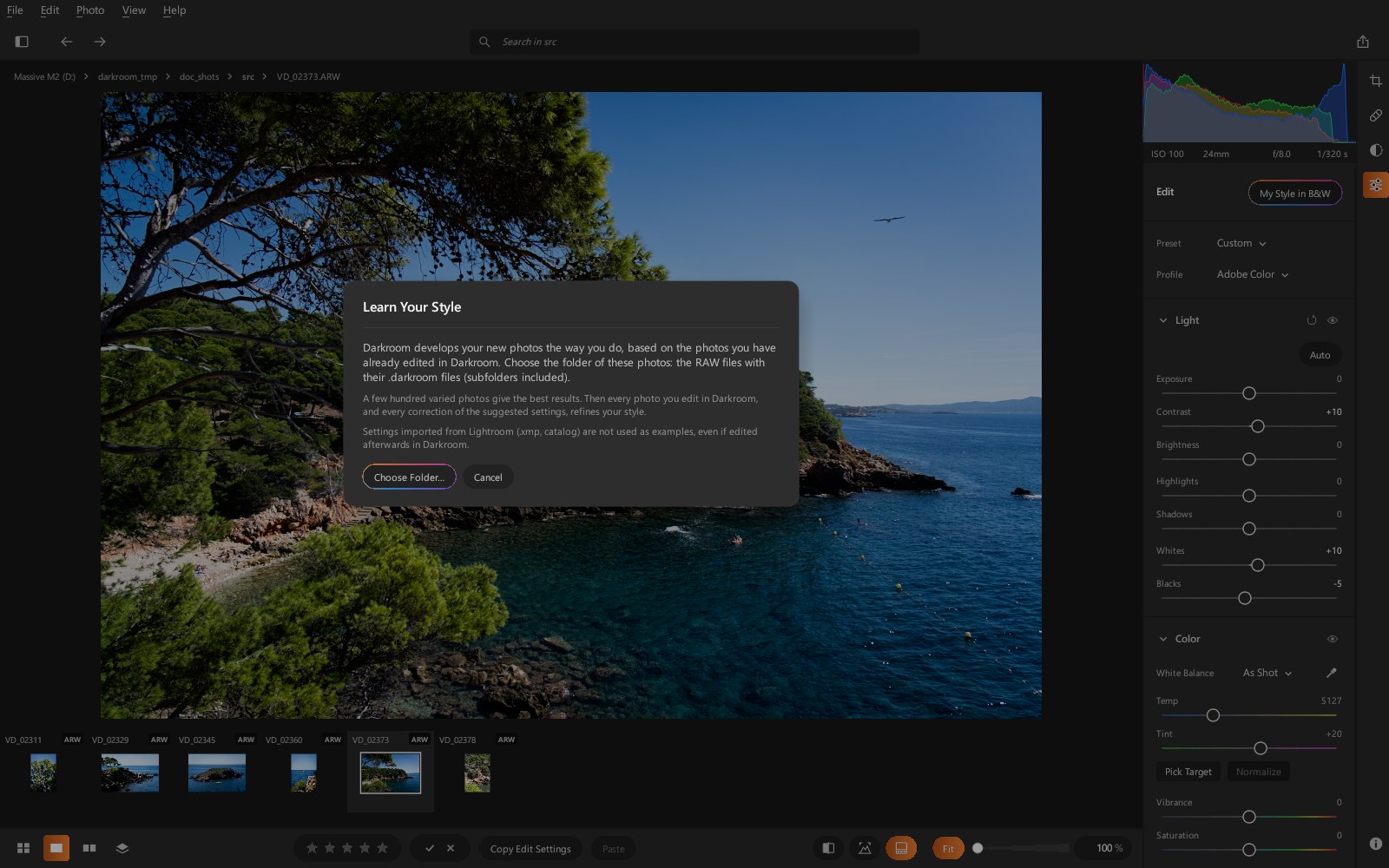1389x868 pixels.
Task: Toggle the filmstrip display button
Action: click(901, 848)
